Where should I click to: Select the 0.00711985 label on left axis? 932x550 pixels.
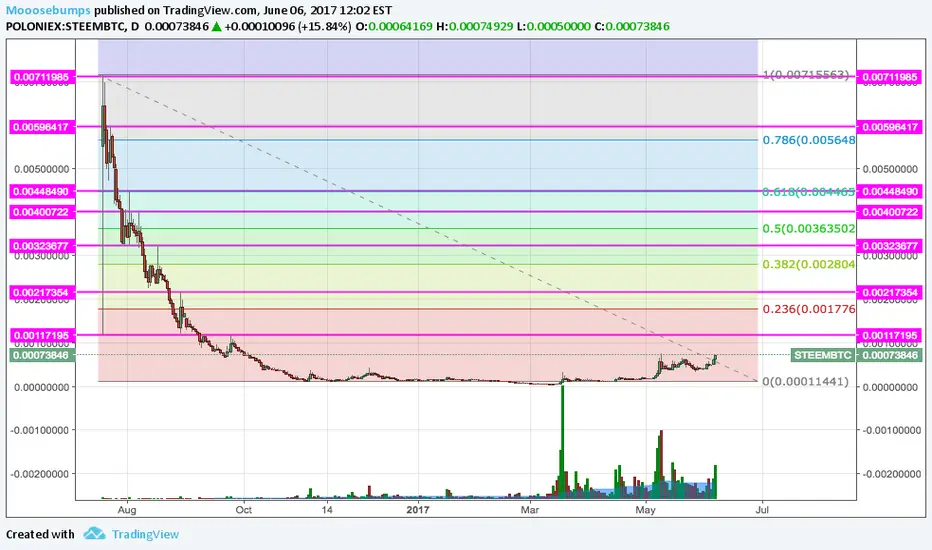42,77
